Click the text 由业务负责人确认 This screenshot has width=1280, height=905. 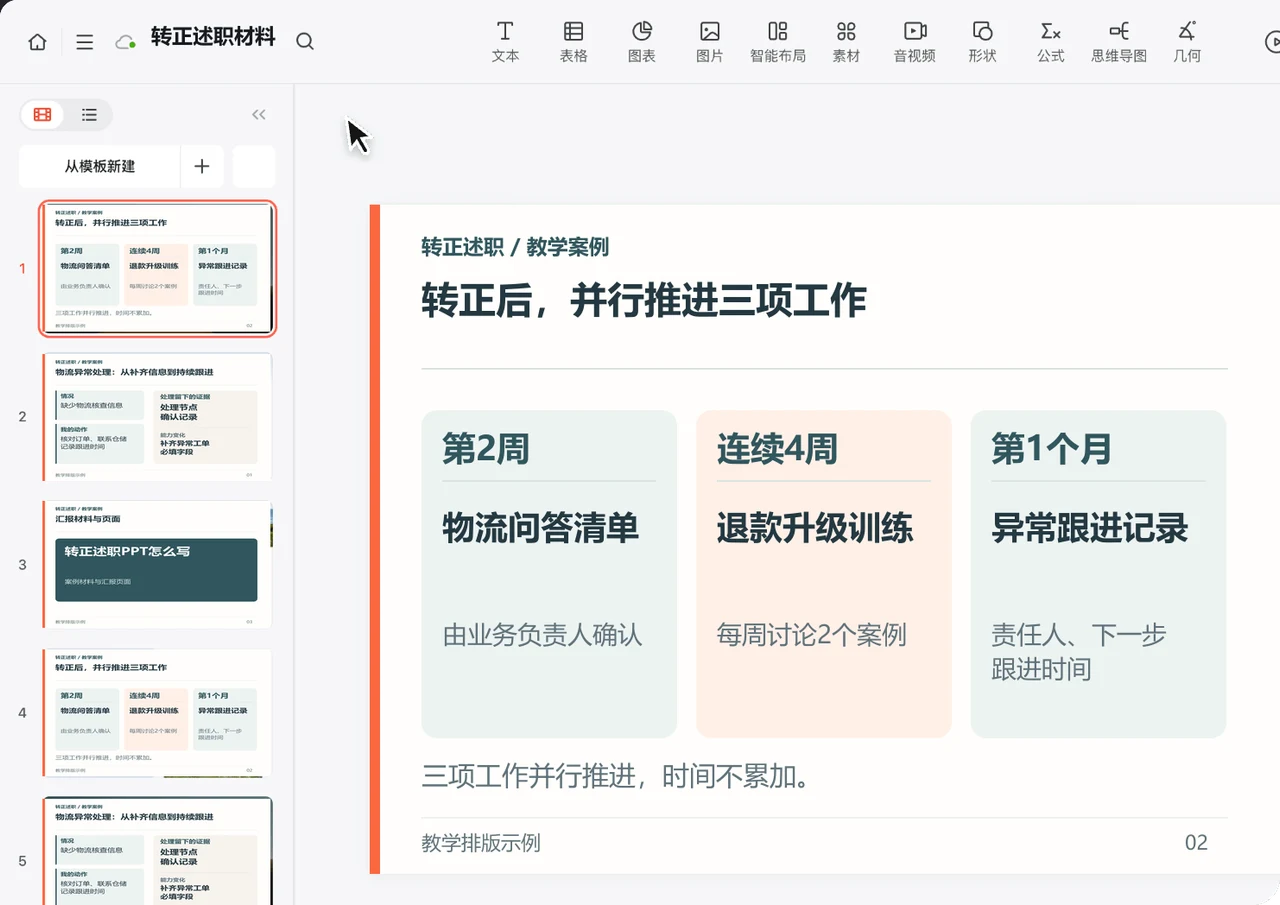tap(543, 635)
